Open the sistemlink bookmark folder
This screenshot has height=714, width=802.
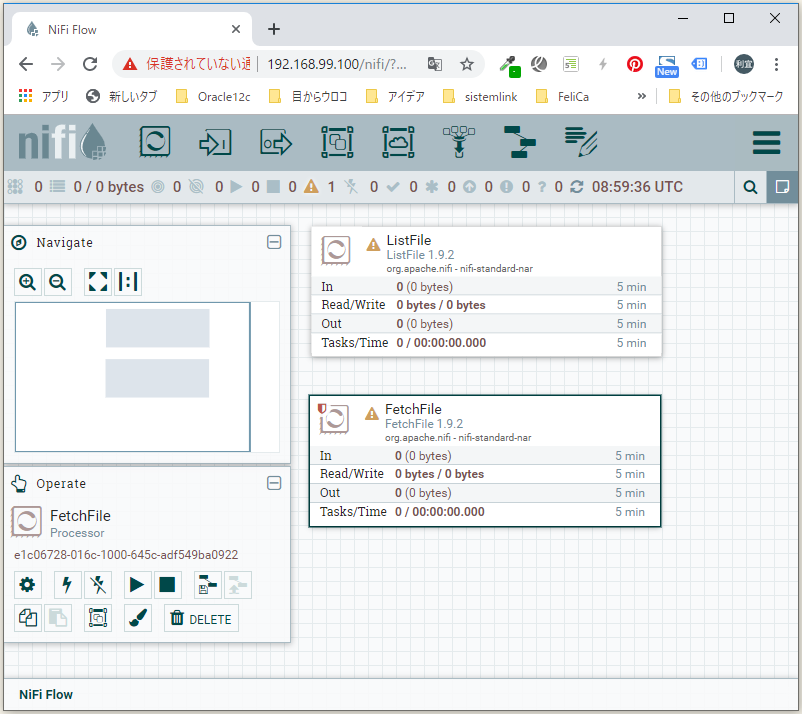coord(480,97)
